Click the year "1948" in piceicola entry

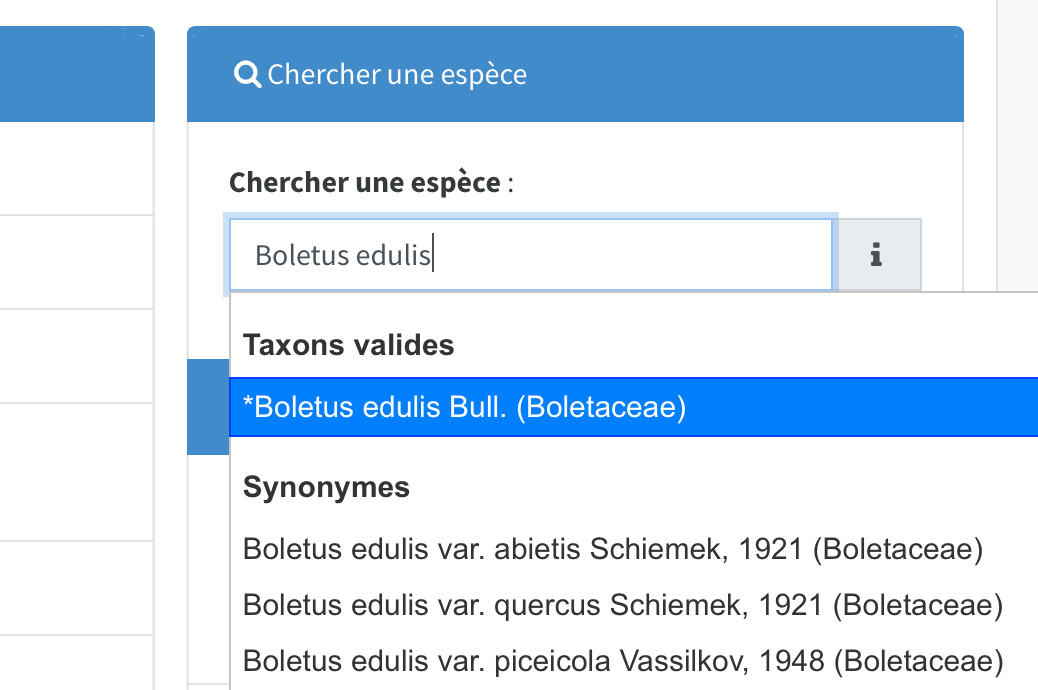click(797, 661)
